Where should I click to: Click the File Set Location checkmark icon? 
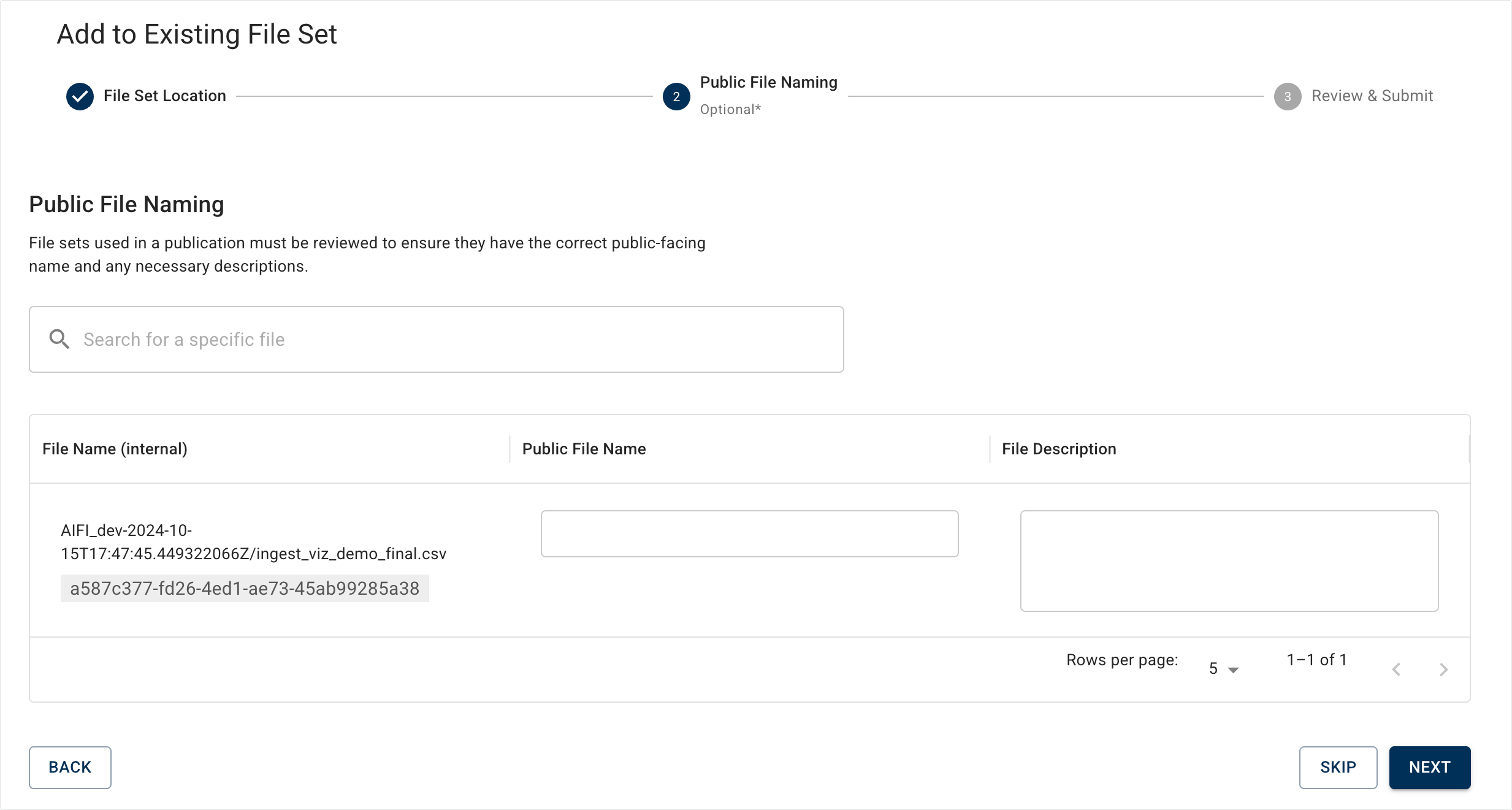[x=80, y=96]
